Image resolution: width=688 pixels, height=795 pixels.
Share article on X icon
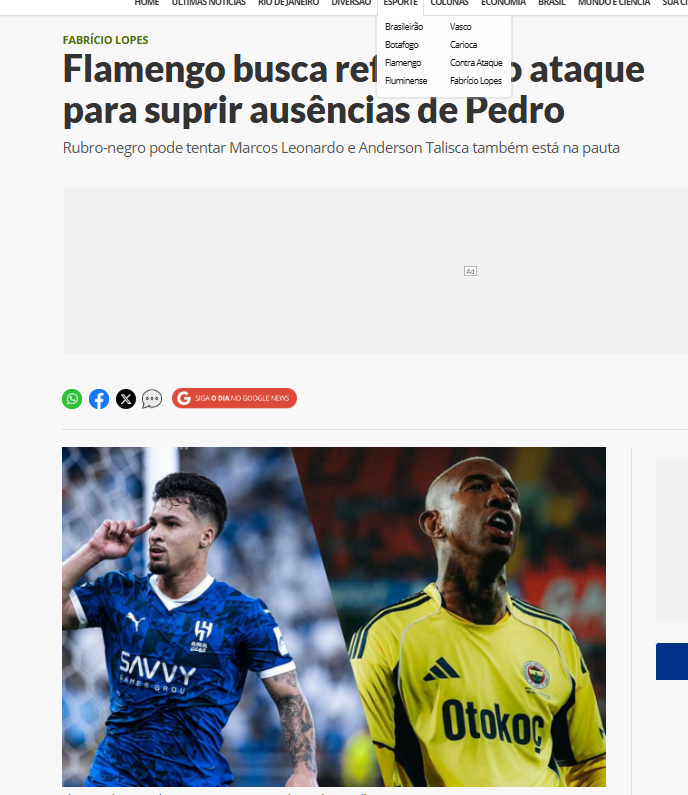point(126,399)
